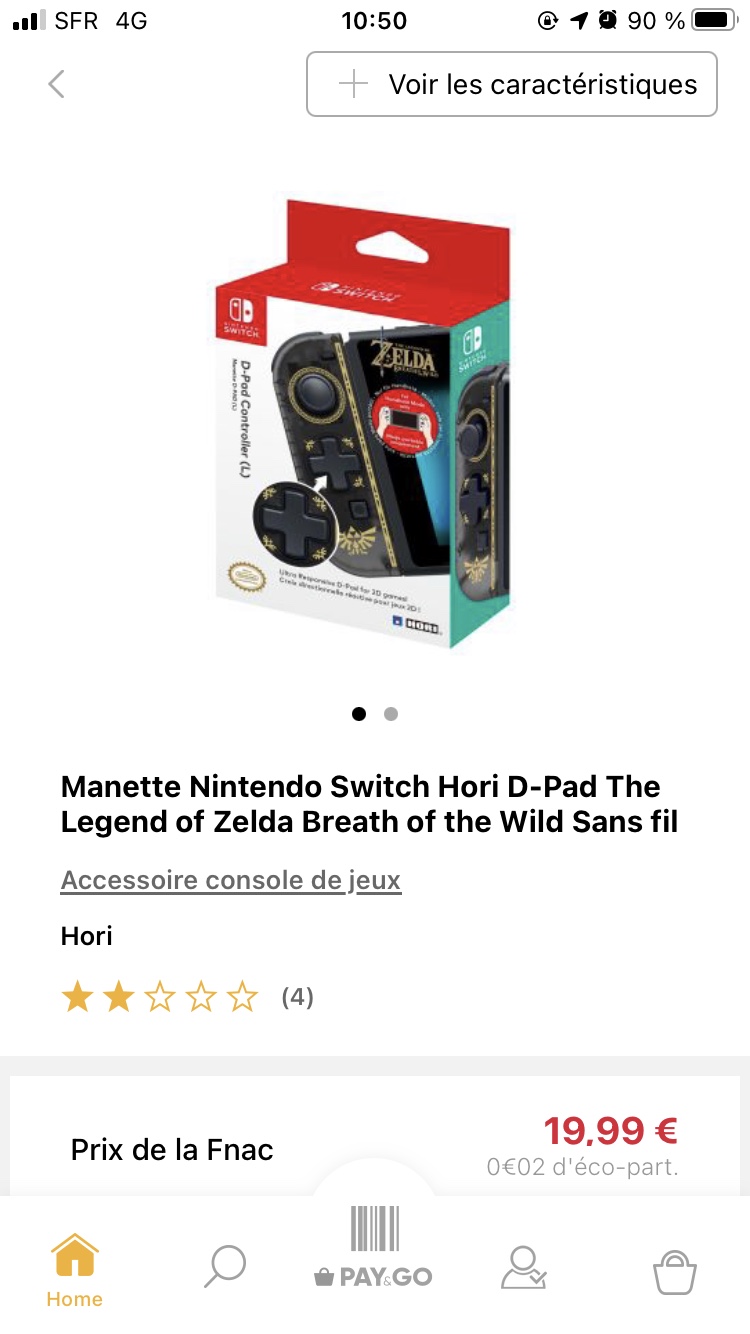Tap the Hori brand name
The height and width of the screenshot is (1334, 750).
(x=87, y=936)
